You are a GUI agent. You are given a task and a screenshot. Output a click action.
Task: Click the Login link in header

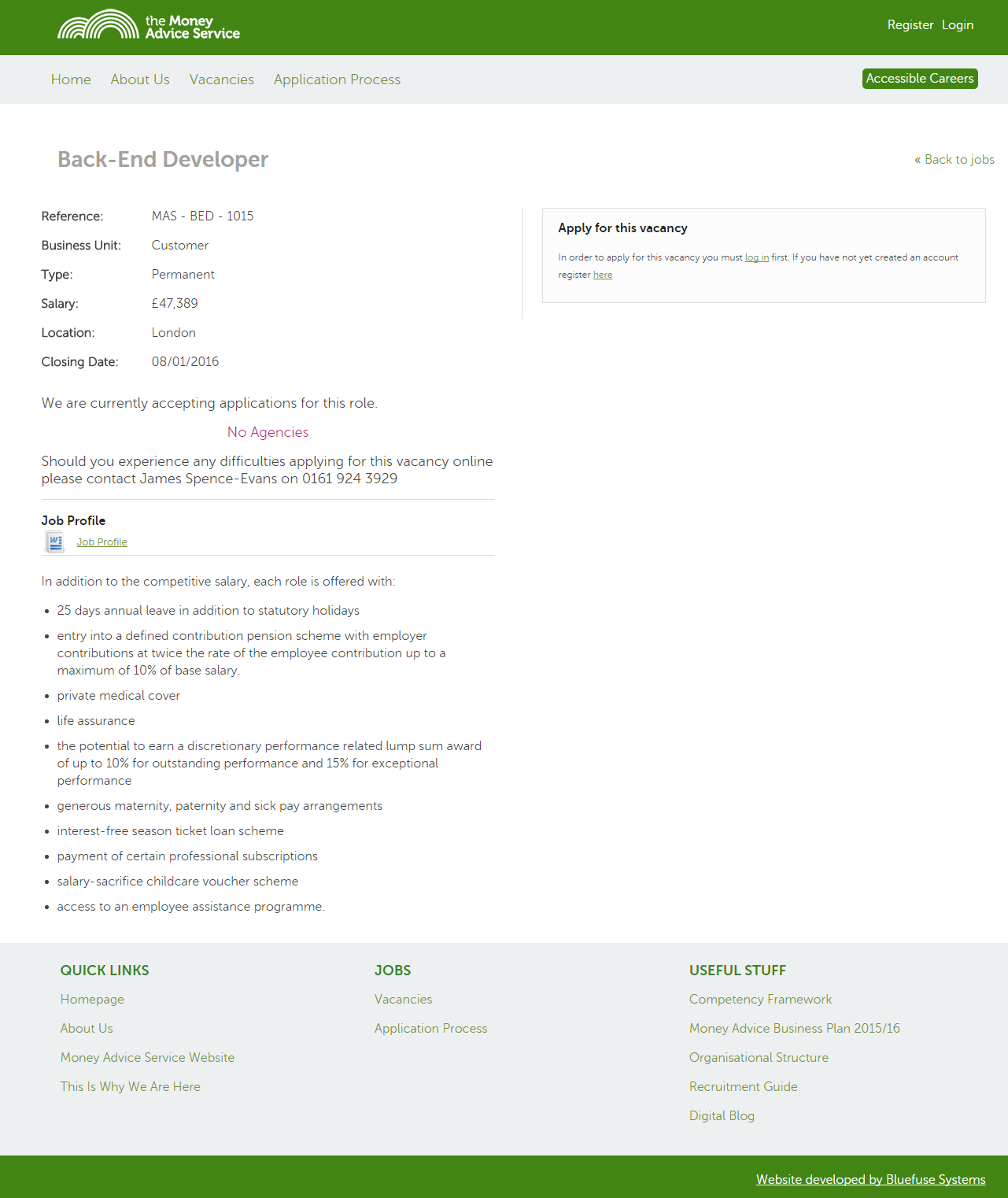pos(957,25)
